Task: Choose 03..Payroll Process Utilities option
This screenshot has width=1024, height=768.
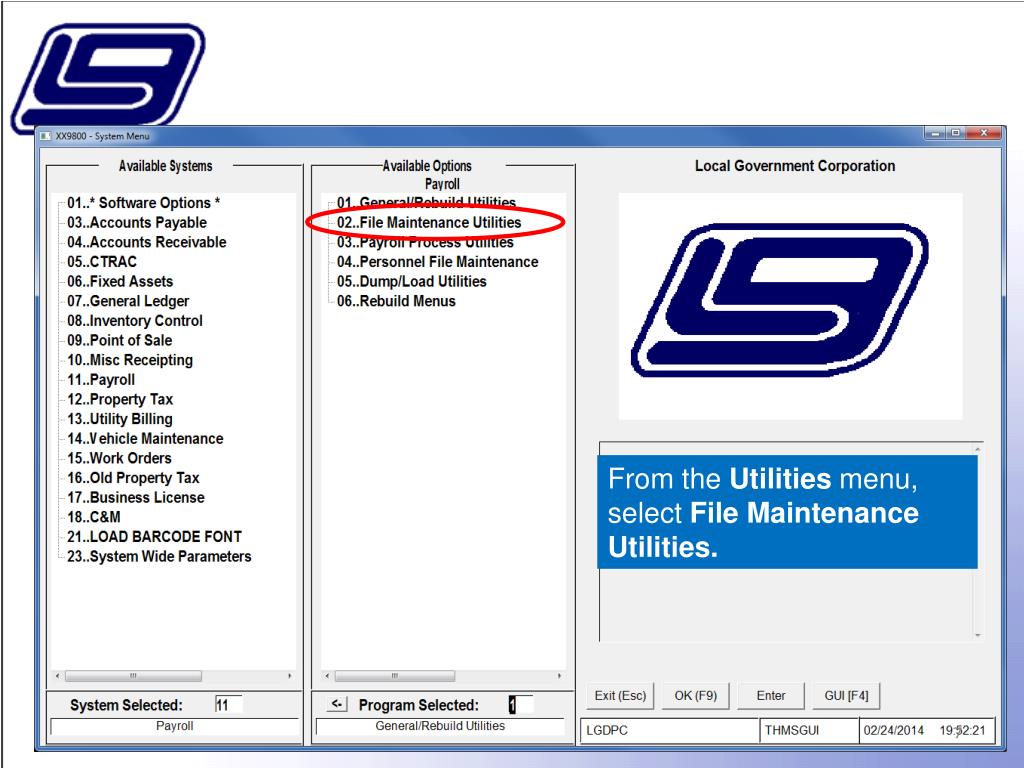Action: tap(425, 242)
